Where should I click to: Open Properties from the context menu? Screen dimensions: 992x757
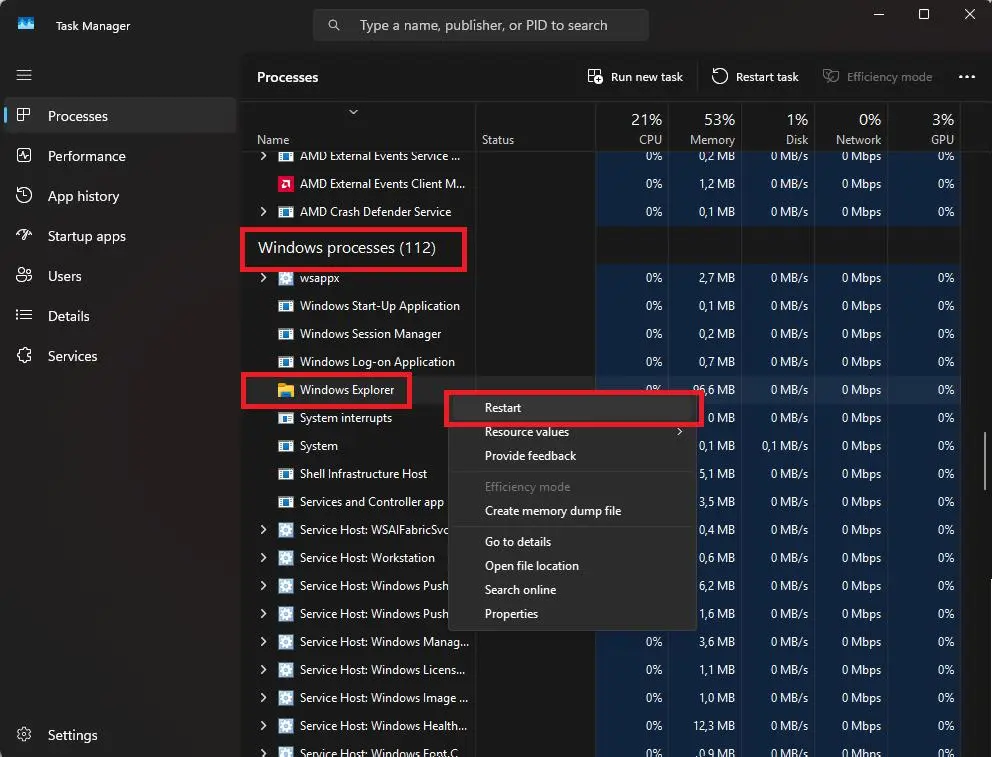coord(573,614)
